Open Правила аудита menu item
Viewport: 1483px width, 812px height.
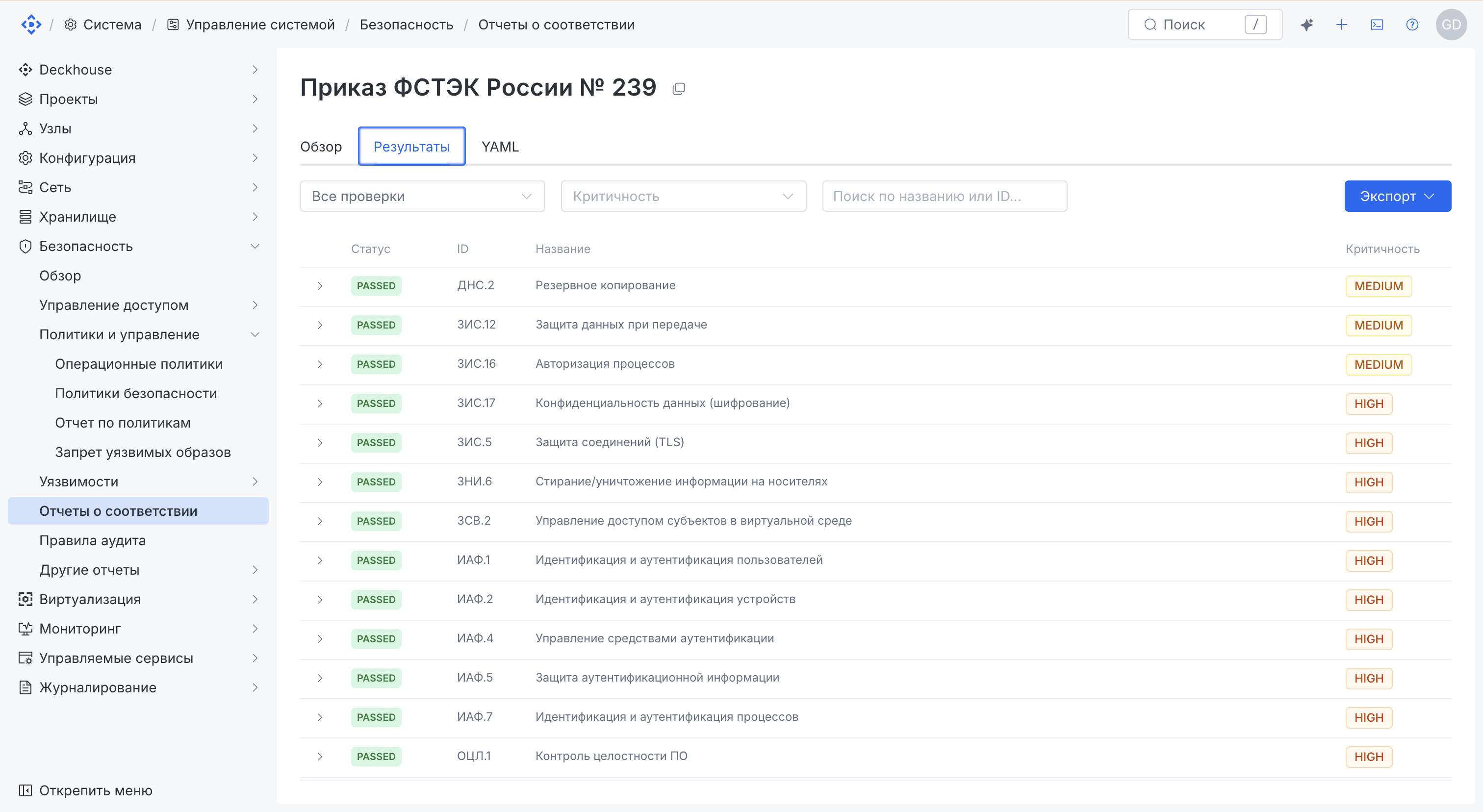(x=93, y=540)
